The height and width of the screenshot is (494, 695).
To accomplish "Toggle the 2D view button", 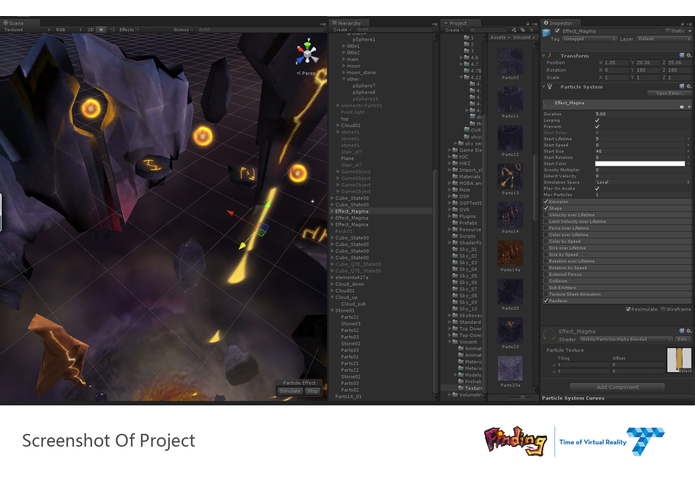I will pyautogui.click(x=90, y=30).
